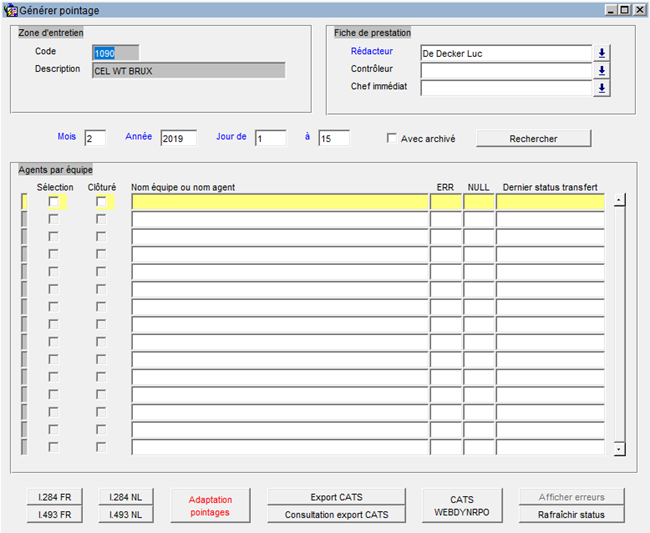Image resolution: width=650 pixels, height=533 pixels.
Task: Click the CATS WEBDYNRPO button
Action: coord(462,506)
